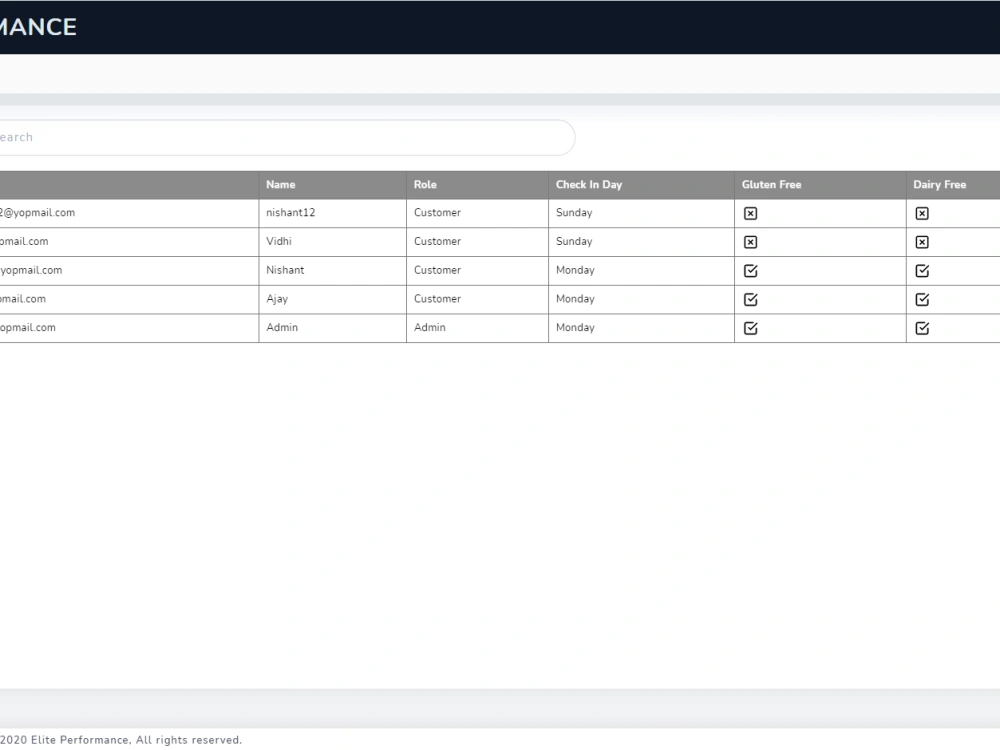Image resolution: width=1000 pixels, height=750 pixels.
Task: Click the Customer role cell for Ajay
Action: pos(477,300)
